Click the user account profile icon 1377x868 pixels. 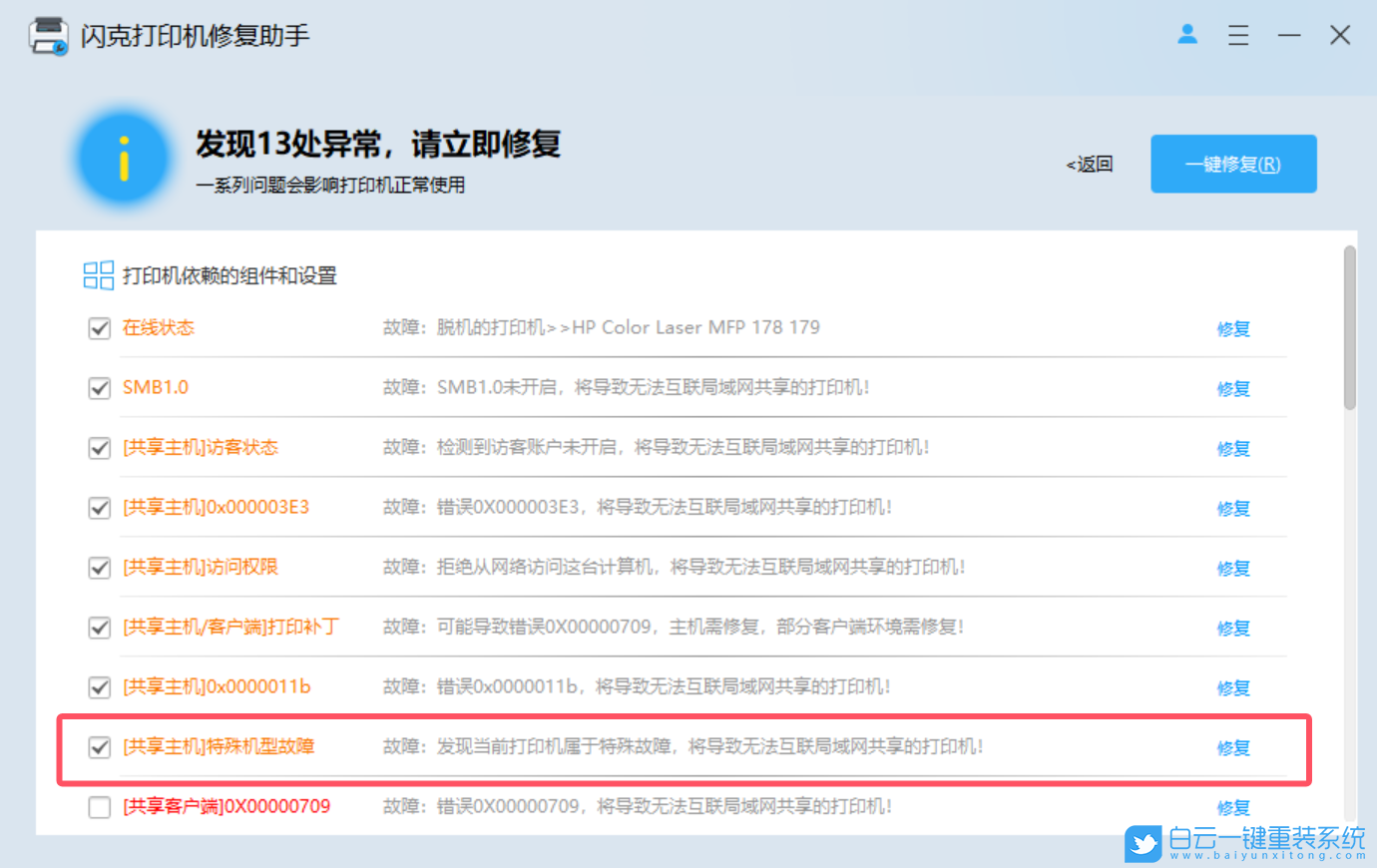[x=1187, y=35]
